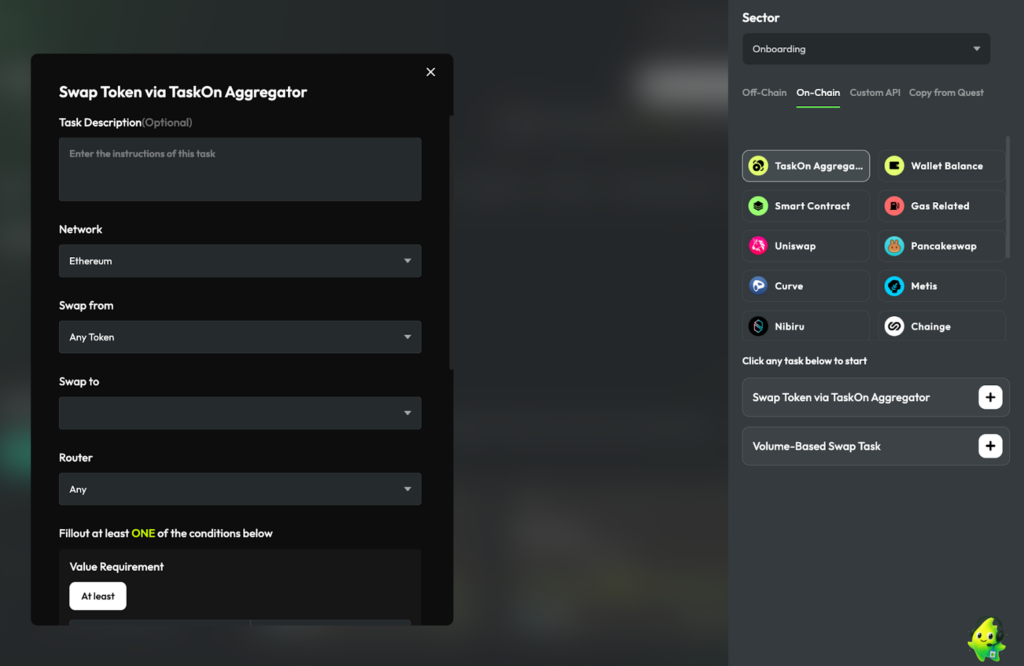
Task: Switch to the Custom API tab
Action: tap(874, 93)
